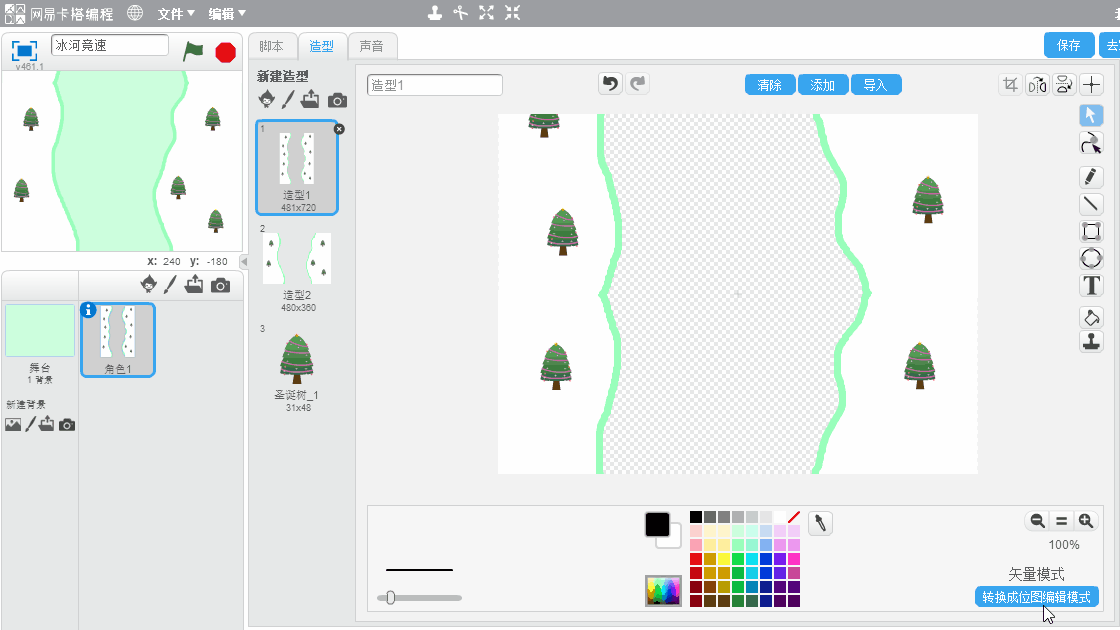Switch to the 声音 tab
This screenshot has height=630, width=1120.
pos(371,46)
